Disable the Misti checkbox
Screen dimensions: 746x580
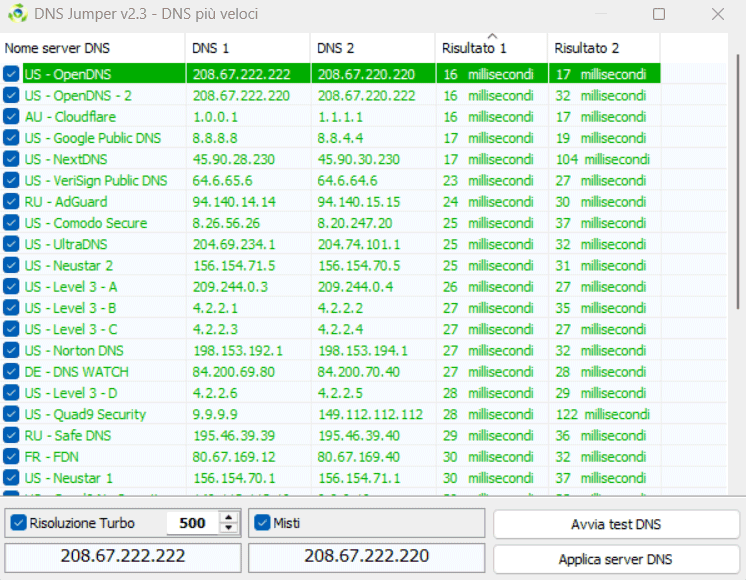[262, 523]
